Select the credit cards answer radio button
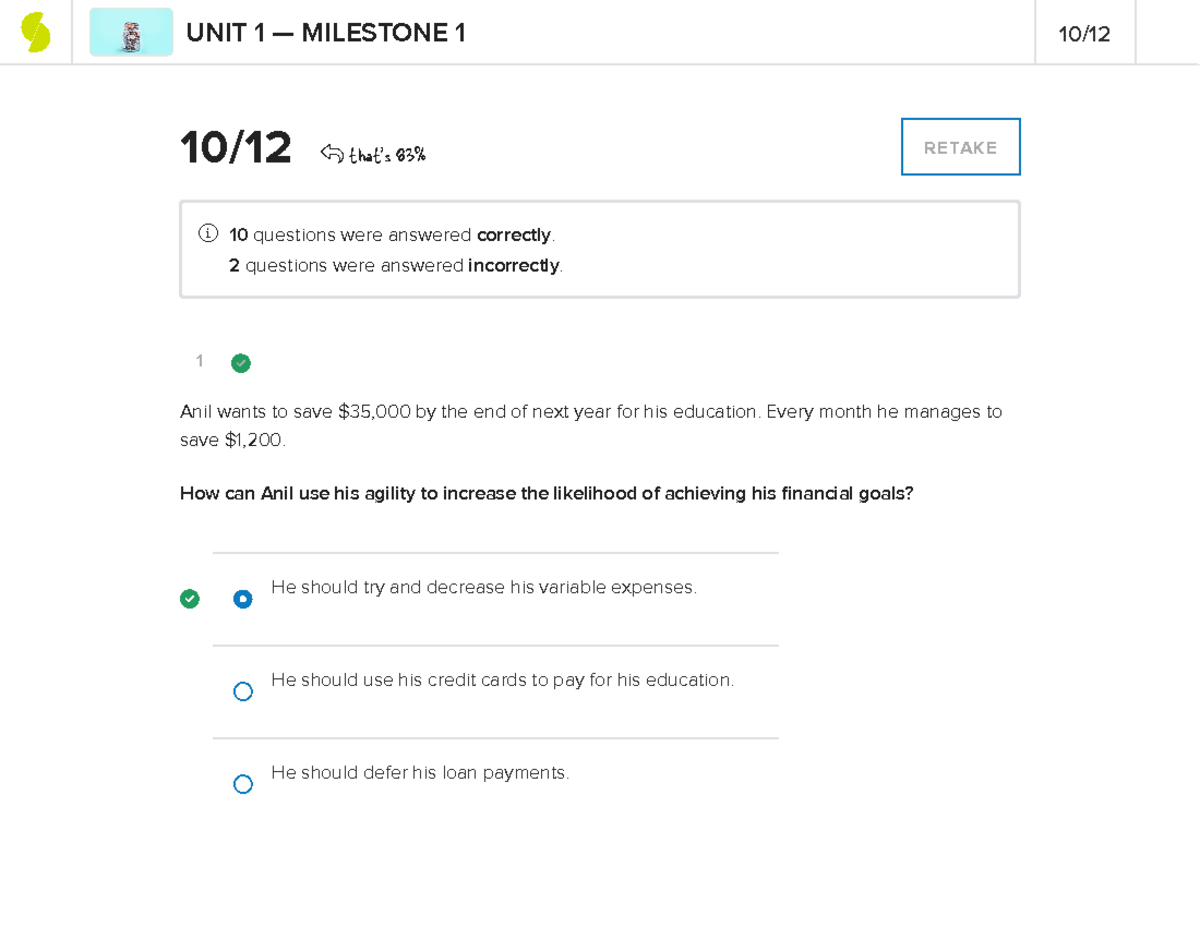Viewport: 1200px width, 927px height. 243,691
